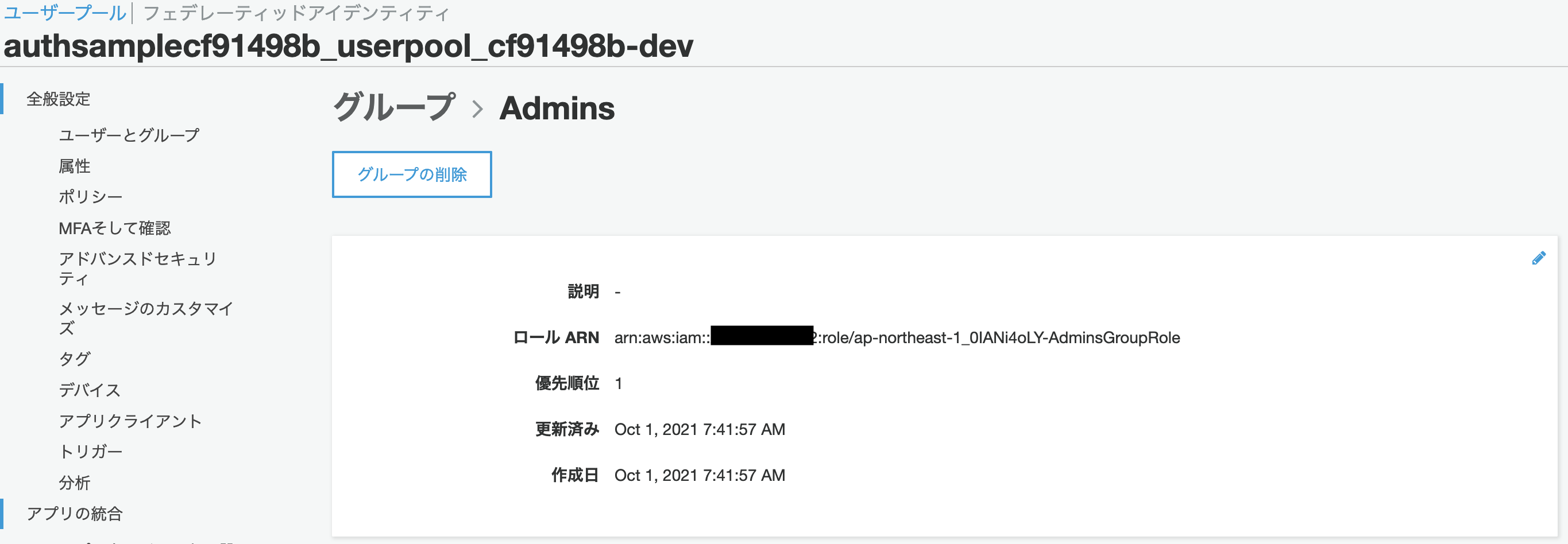The image size is (1568, 544).
Task: Open アドバンスドセキュリティ settings
Action: click(138, 268)
